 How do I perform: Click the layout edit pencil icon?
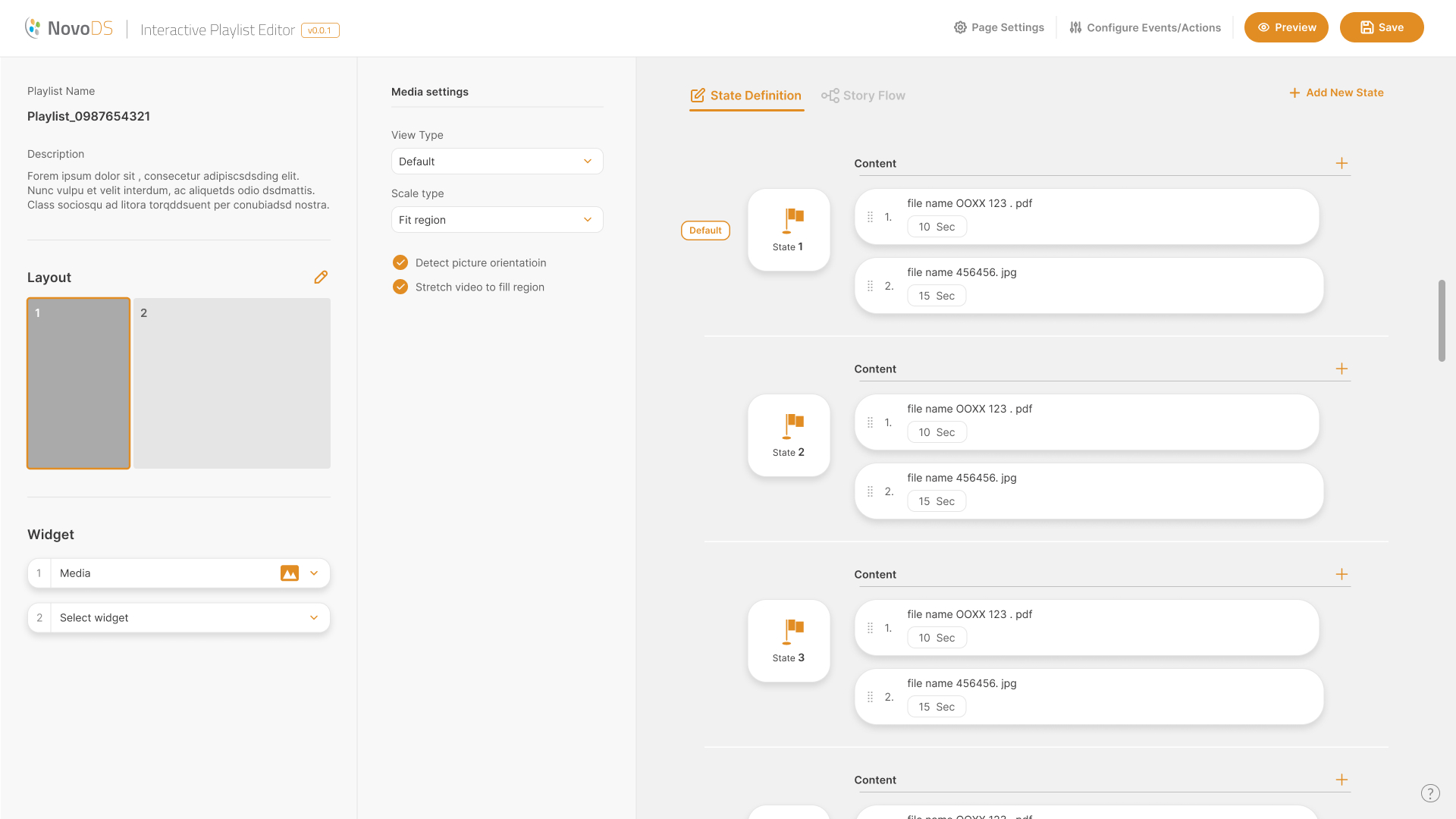tap(321, 278)
